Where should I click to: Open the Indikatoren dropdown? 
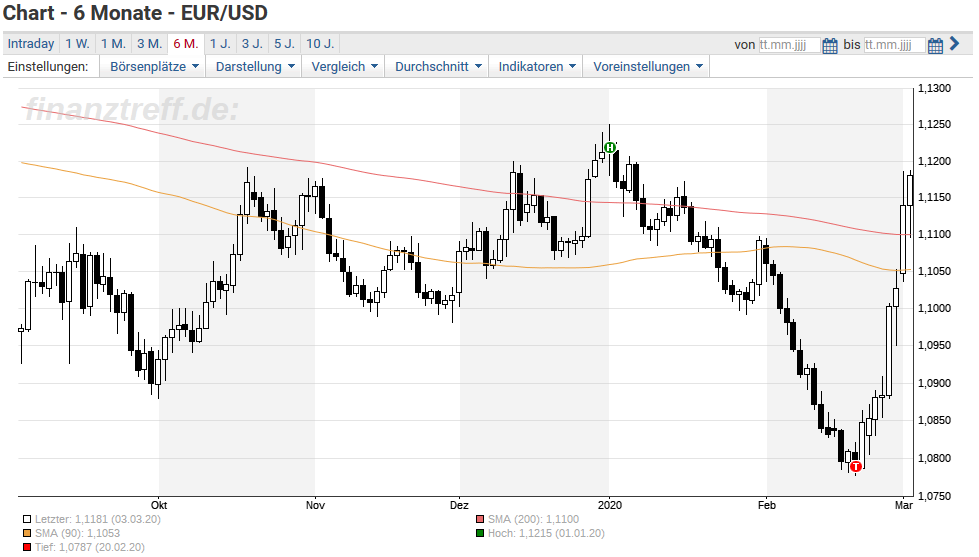(x=536, y=66)
